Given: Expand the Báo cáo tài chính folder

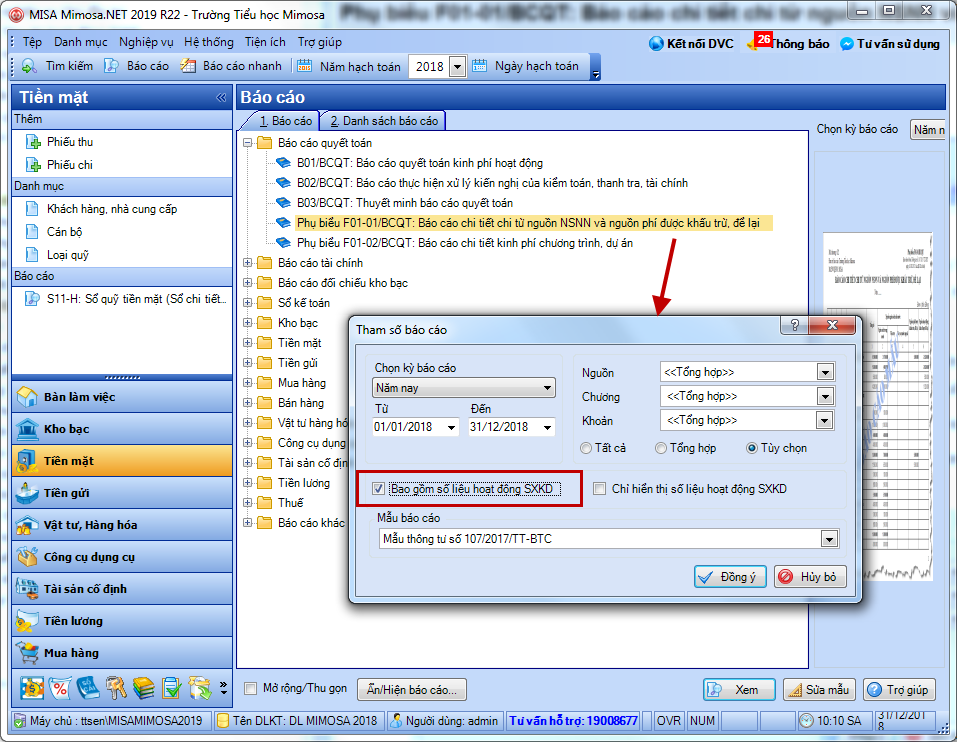Looking at the screenshot, I should [247, 263].
